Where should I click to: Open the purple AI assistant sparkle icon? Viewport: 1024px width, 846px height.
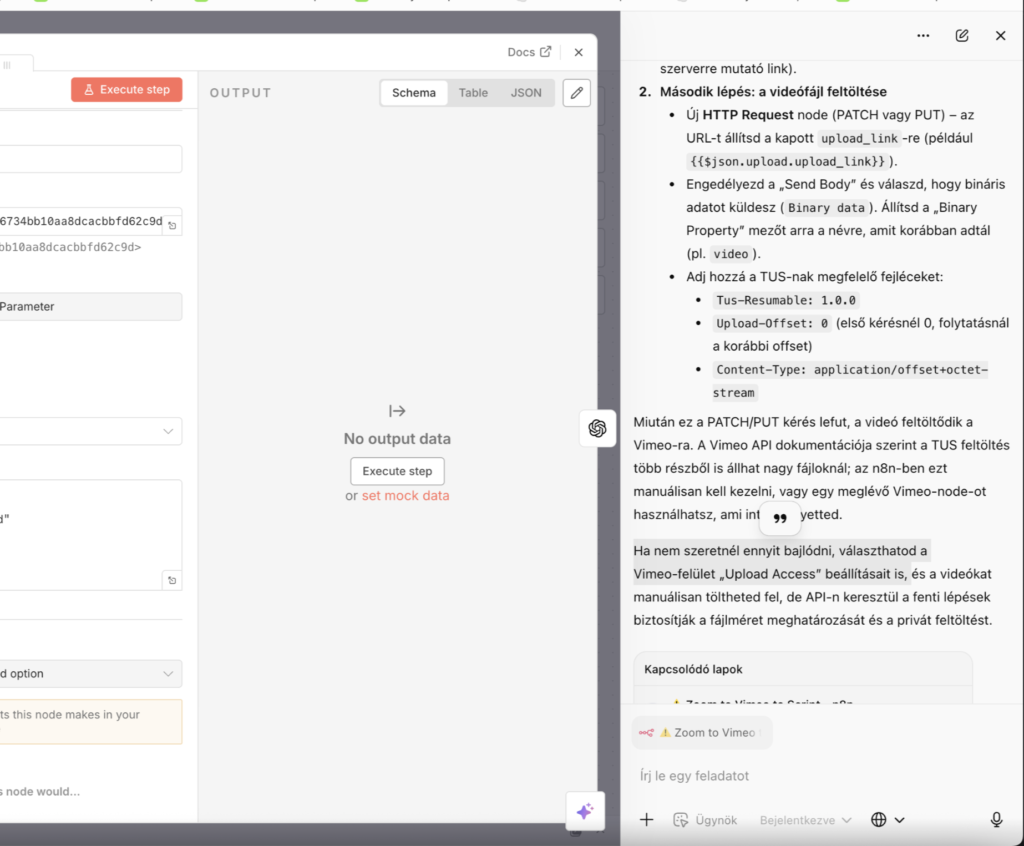[584, 811]
